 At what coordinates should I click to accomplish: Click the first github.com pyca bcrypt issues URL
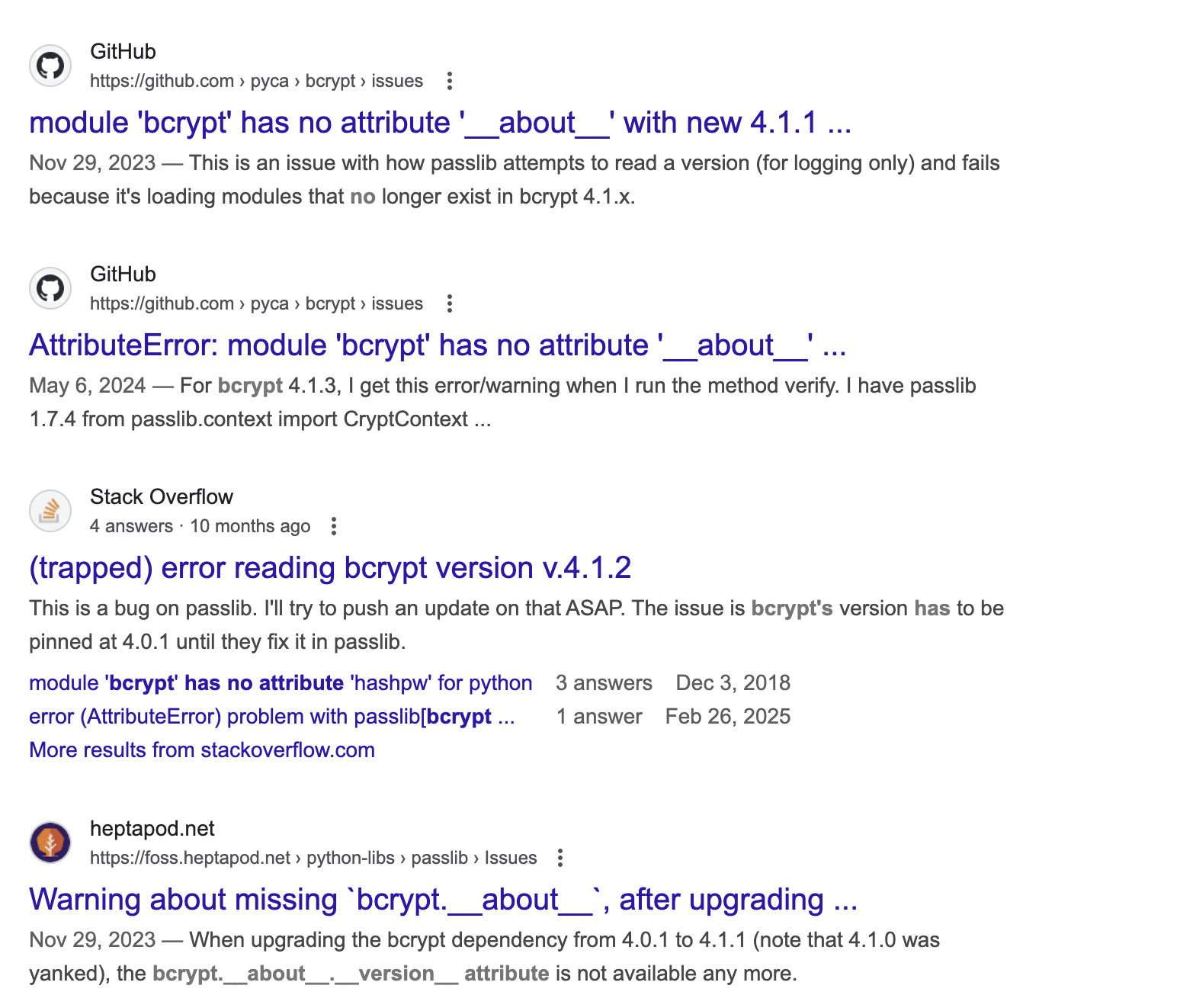point(256,81)
